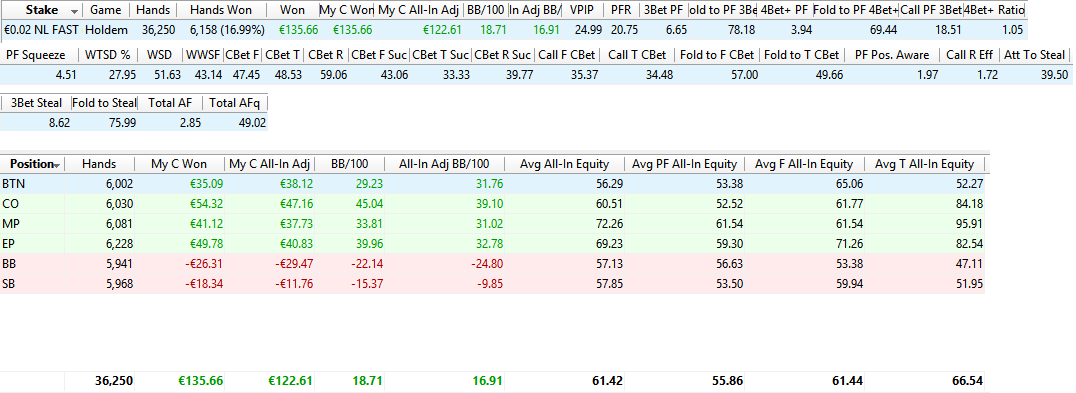Click the Hands Won column header
This screenshot has height=393, width=1076.
[x=221, y=10]
